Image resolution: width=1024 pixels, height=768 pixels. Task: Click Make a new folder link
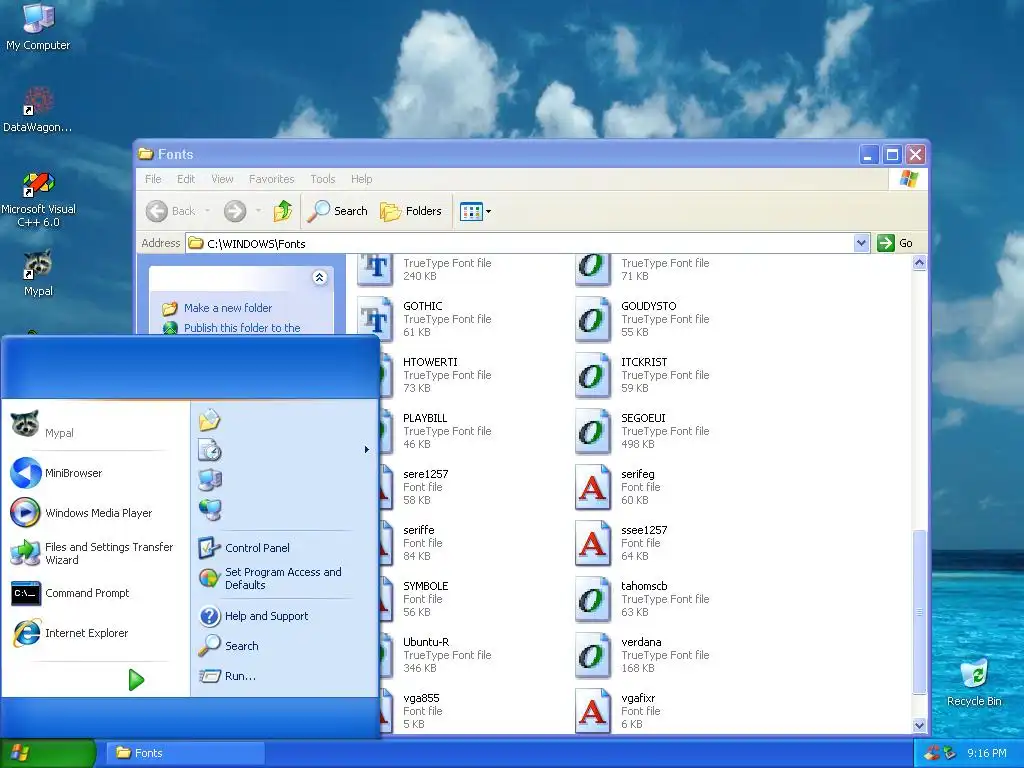coord(227,308)
